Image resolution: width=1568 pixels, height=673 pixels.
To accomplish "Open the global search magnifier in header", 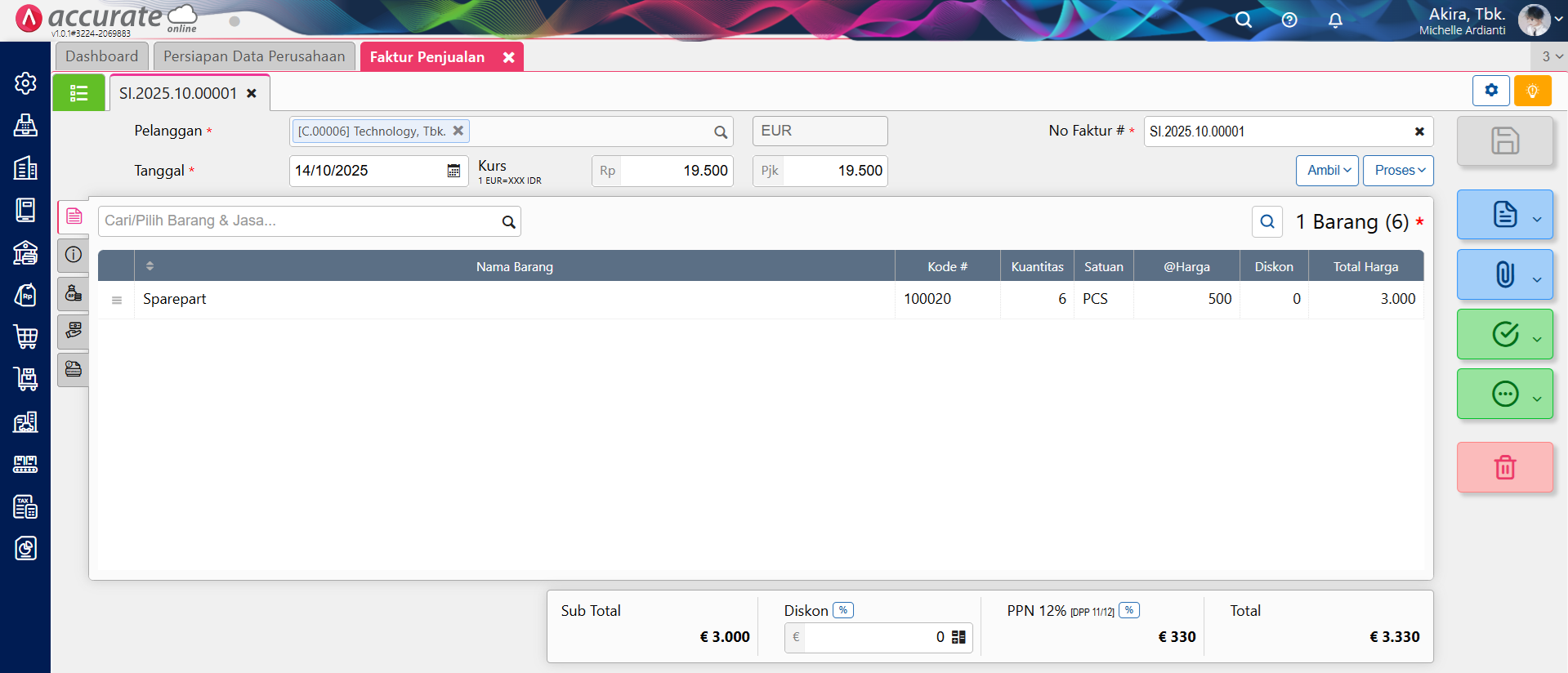I will [x=1243, y=20].
